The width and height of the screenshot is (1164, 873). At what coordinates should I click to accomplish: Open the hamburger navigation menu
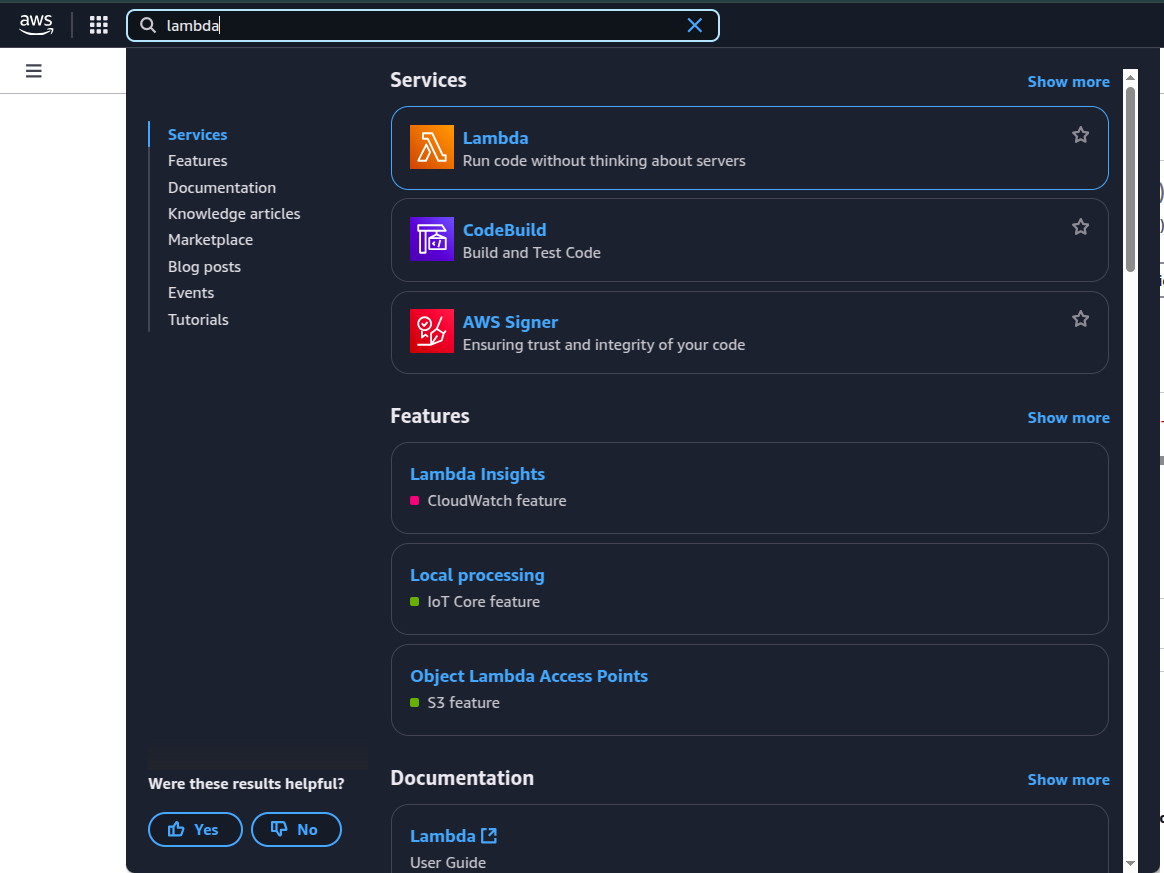pyautogui.click(x=33, y=70)
